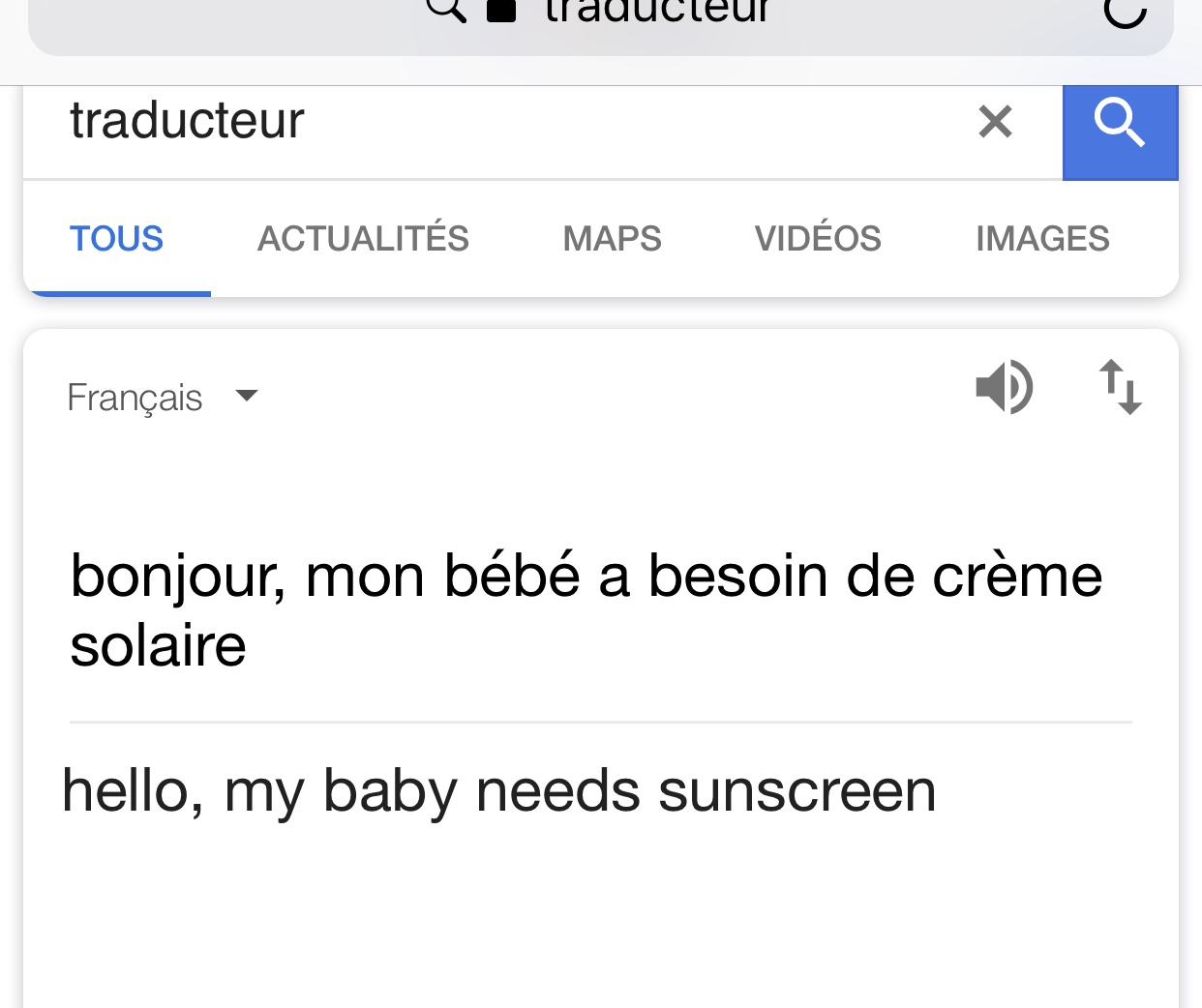
Task: Tap the browser address bar text
Action: [x=656, y=12]
